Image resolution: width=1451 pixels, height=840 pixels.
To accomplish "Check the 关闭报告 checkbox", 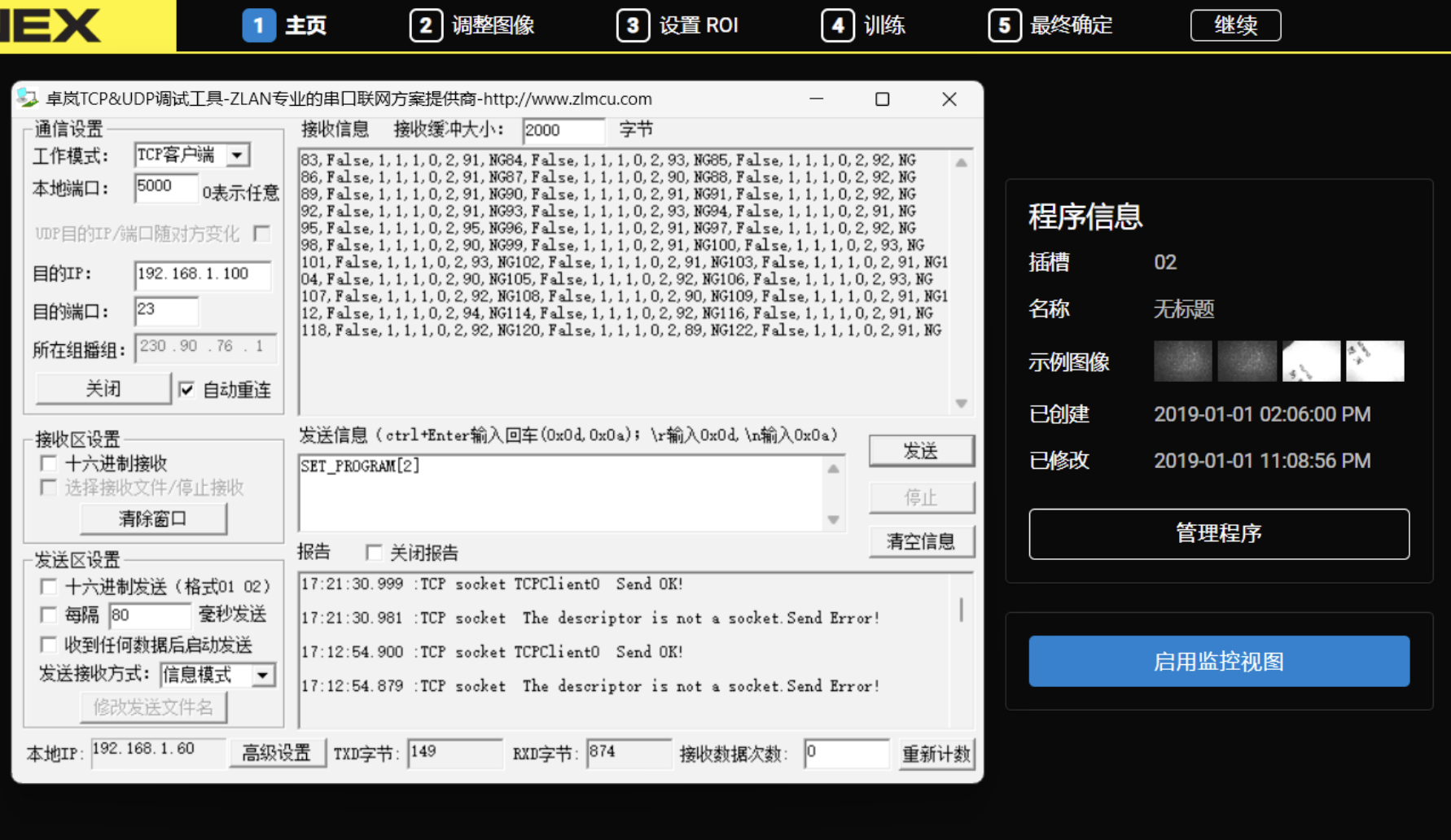I will point(374,553).
